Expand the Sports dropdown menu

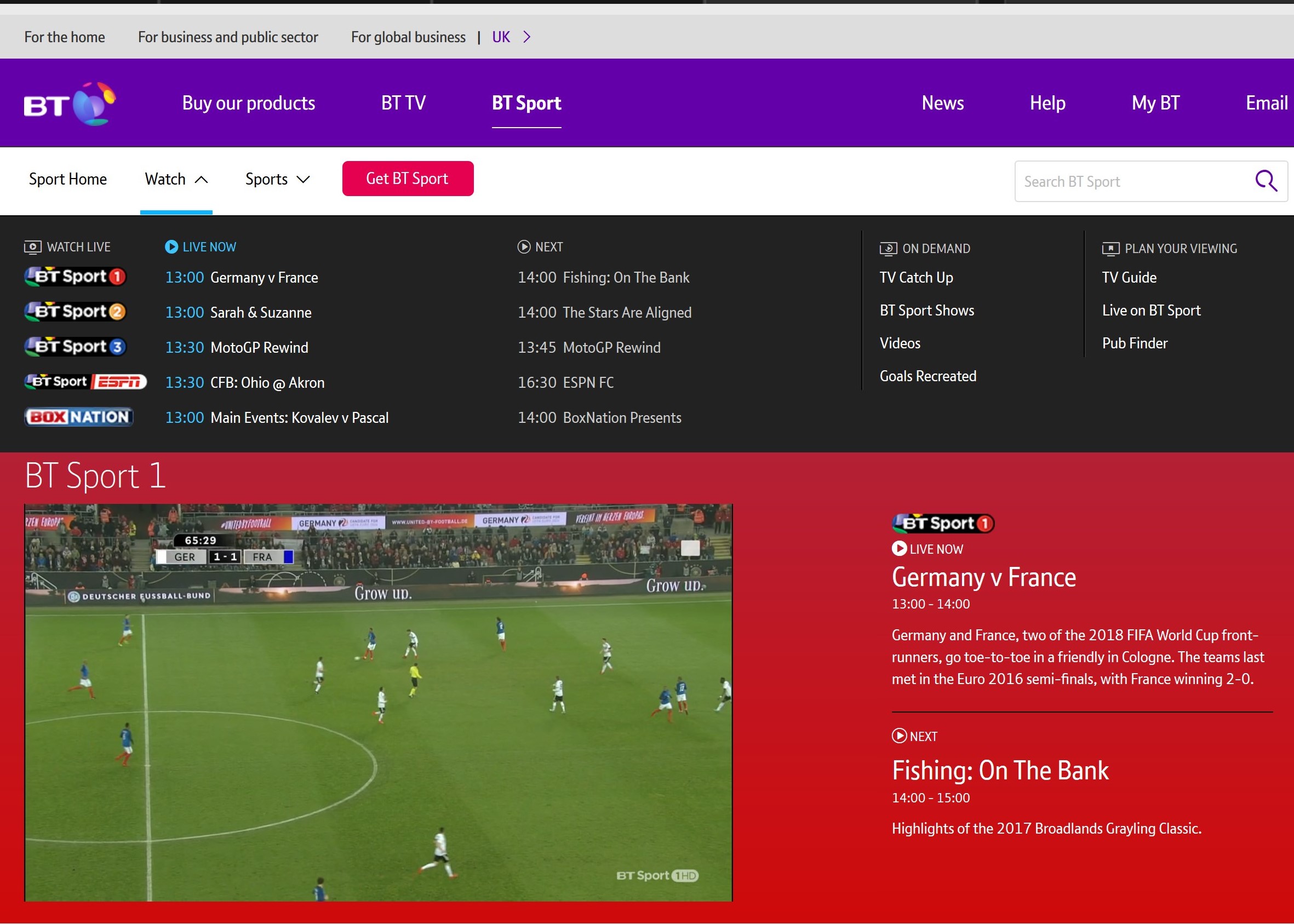coord(277,180)
